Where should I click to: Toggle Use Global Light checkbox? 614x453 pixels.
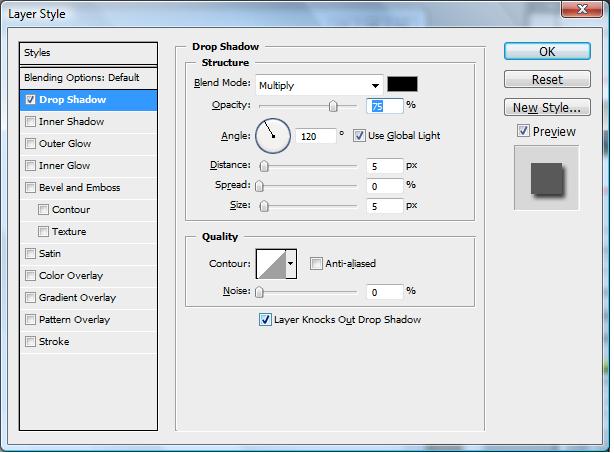(359, 136)
